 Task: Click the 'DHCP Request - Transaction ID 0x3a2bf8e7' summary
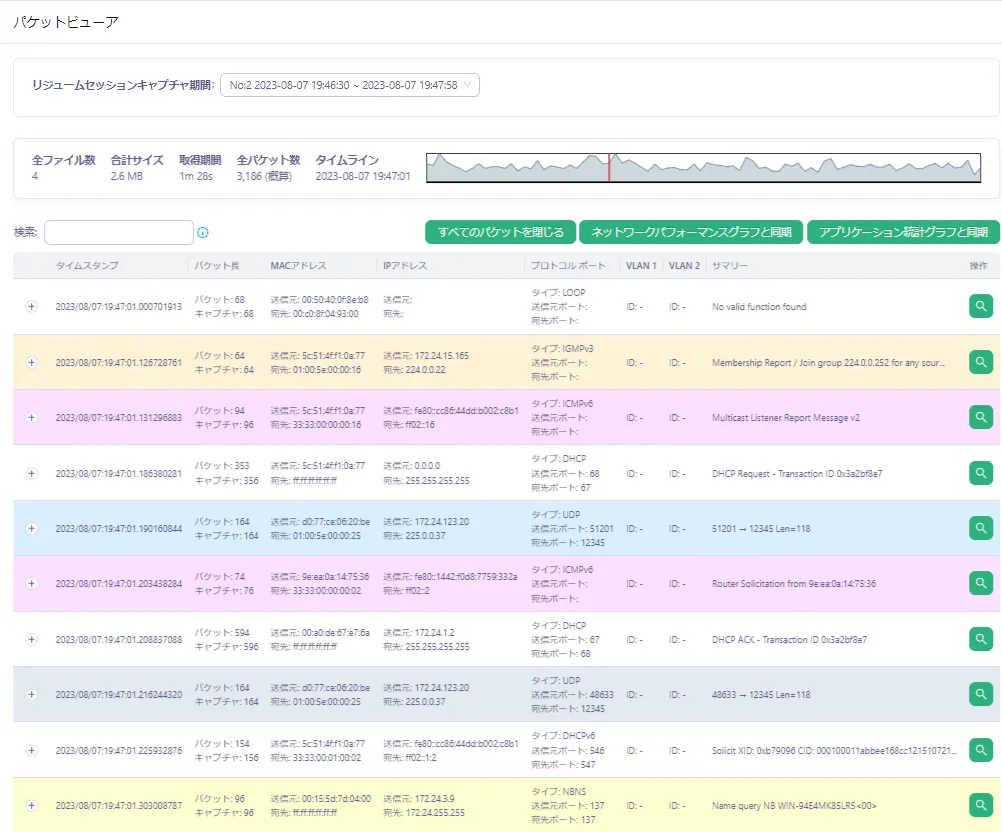click(x=797, y=474)
